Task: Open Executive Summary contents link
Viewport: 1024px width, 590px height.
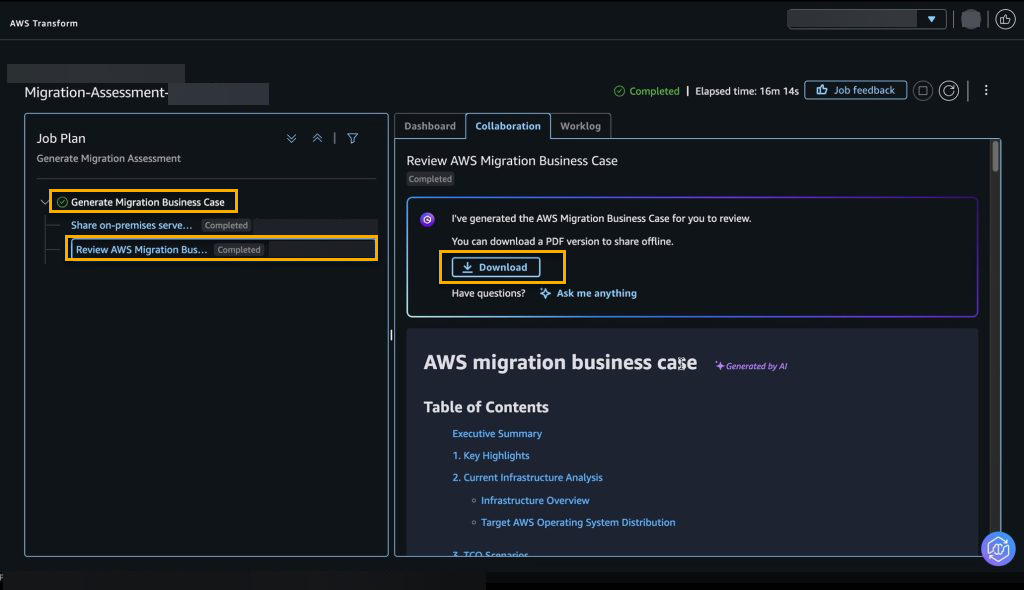Action: pyautogui.click(x=497, y=434)
